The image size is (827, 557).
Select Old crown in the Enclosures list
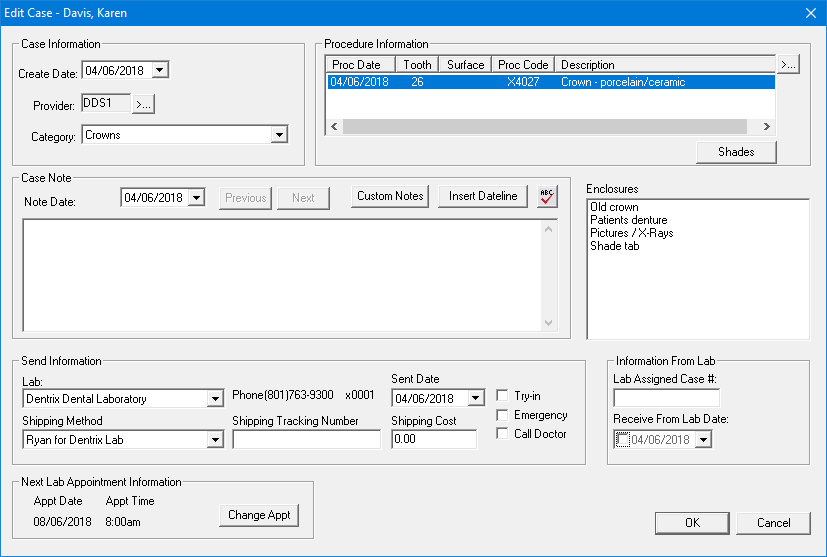tap(614, 207)
